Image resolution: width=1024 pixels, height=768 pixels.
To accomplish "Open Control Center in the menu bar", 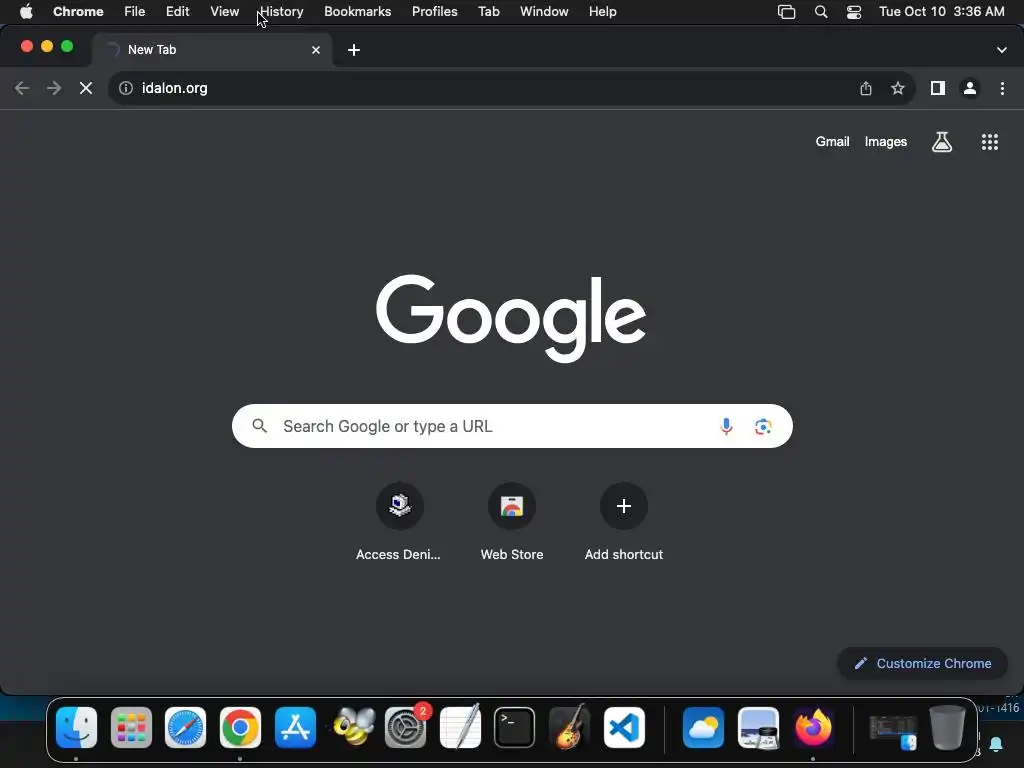I will pyautogui.click(x=854, y=12).
